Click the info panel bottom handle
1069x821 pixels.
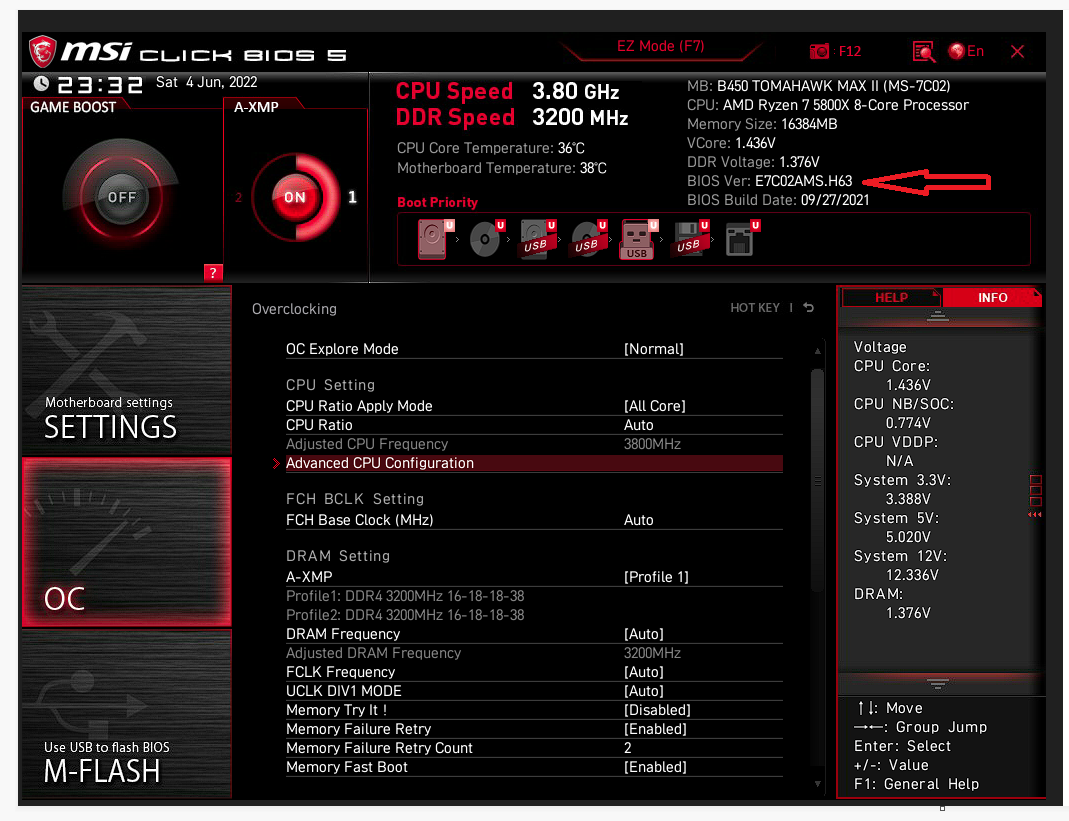(x=937, y=684)
